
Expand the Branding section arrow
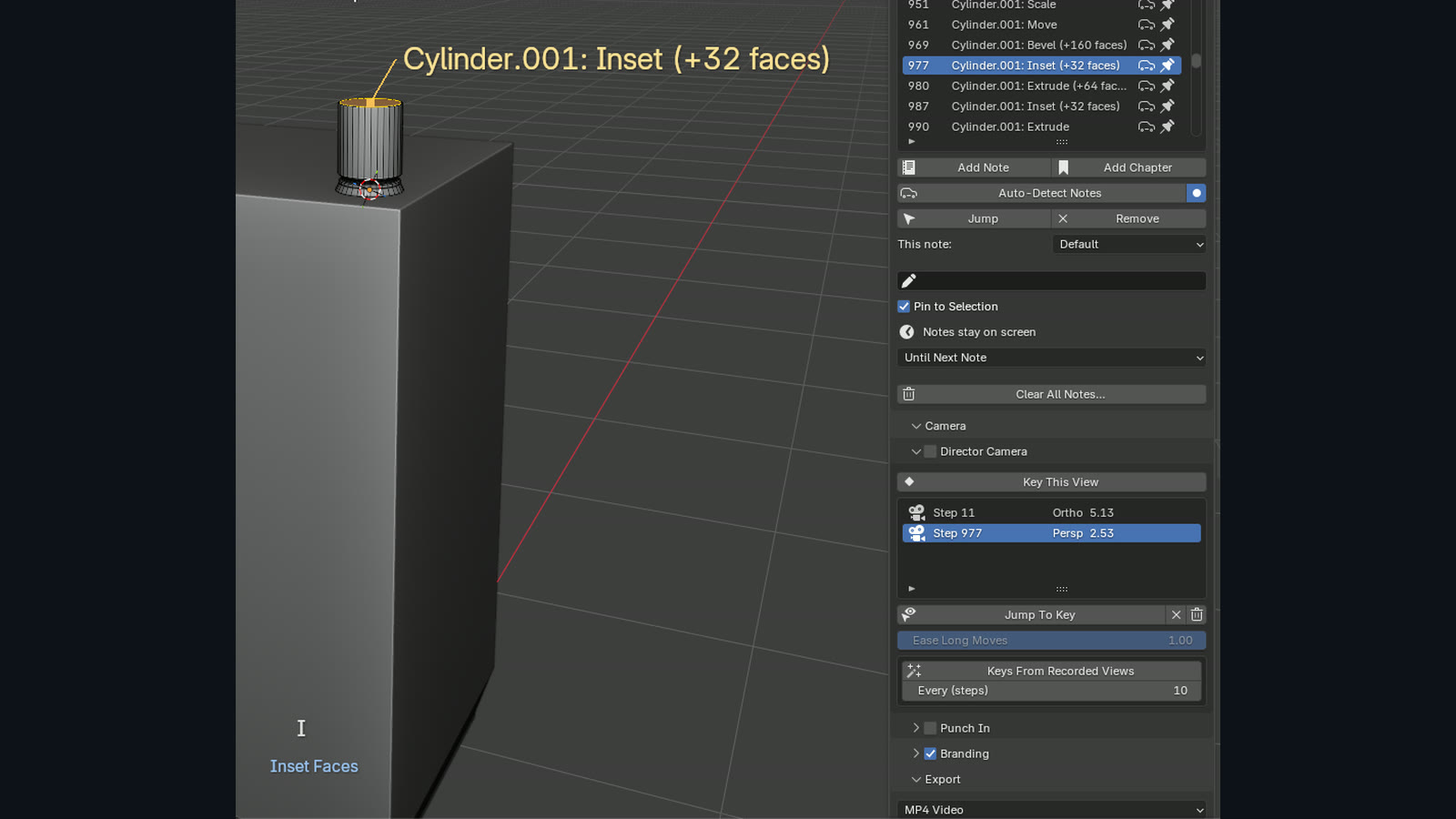tap(916, 753)
